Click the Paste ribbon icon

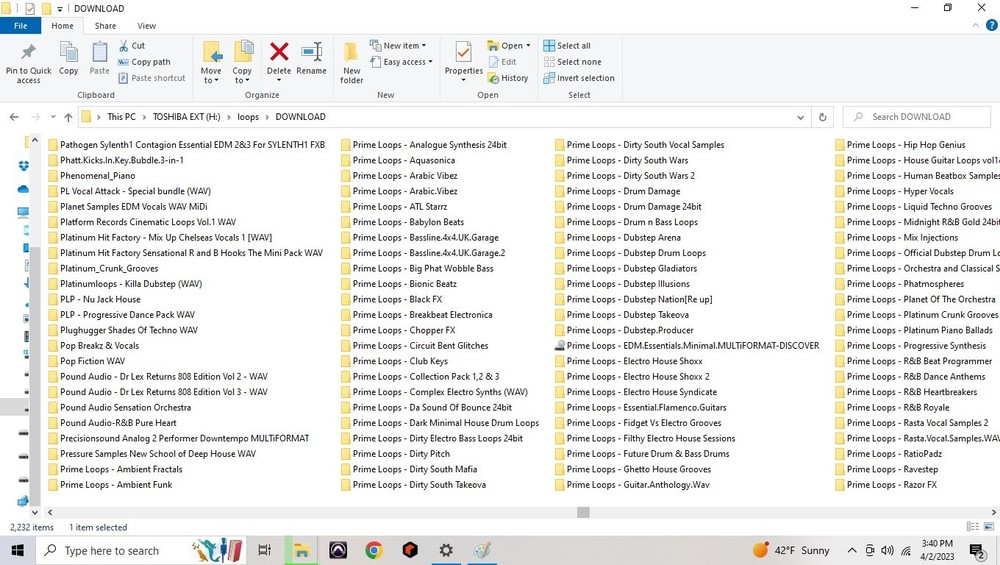(99, 58)
